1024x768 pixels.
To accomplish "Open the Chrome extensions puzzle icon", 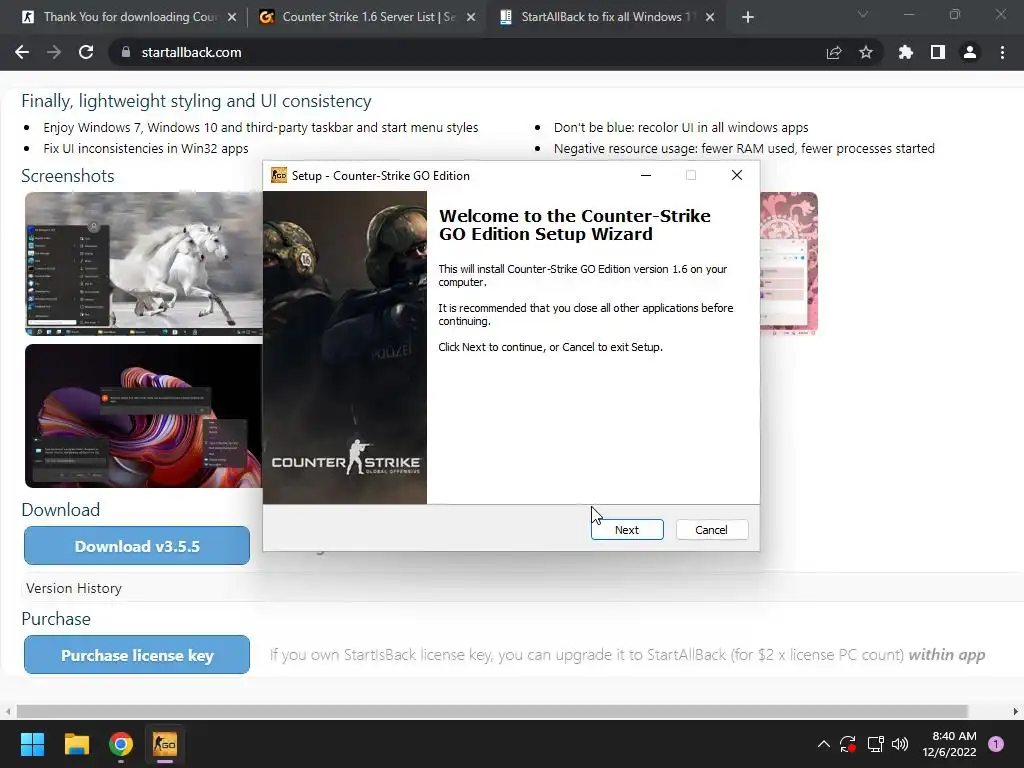I will tap(905, 52).
